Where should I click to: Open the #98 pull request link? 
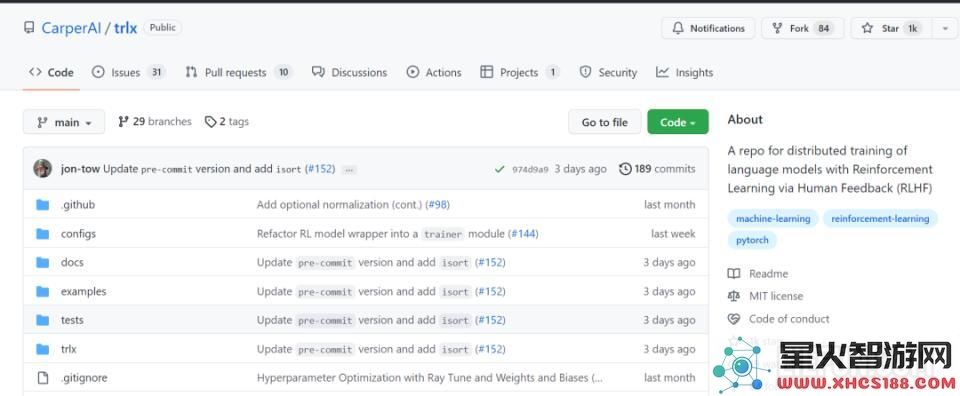click(437, 204)
